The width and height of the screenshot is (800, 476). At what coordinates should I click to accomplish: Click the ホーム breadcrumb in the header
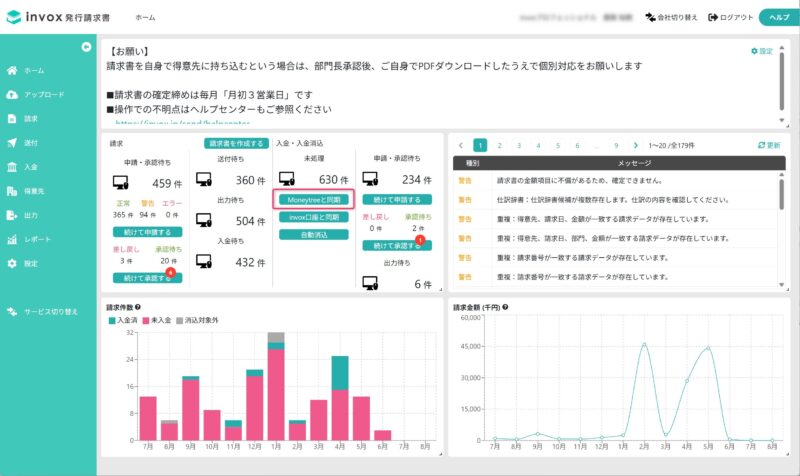tap(145, 17)
